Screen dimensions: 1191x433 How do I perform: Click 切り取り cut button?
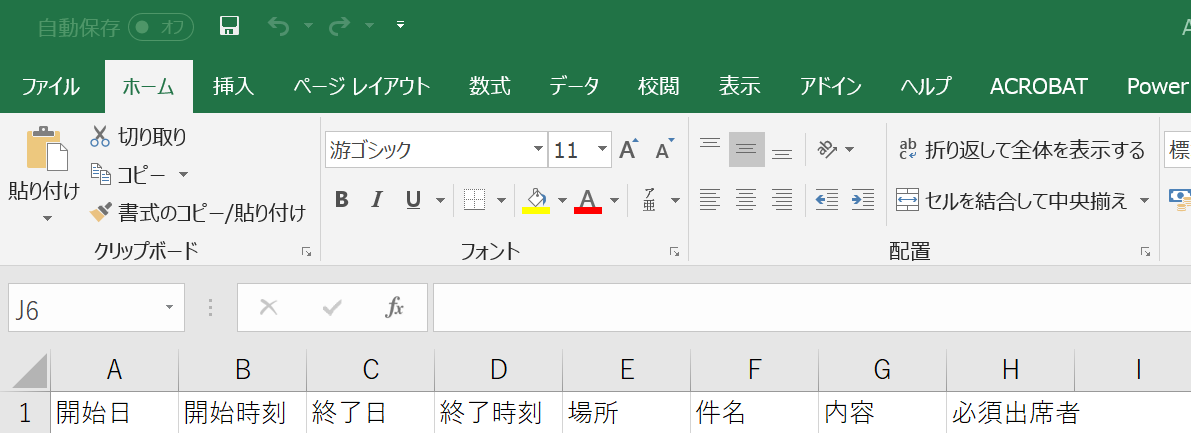coord(138,137)
